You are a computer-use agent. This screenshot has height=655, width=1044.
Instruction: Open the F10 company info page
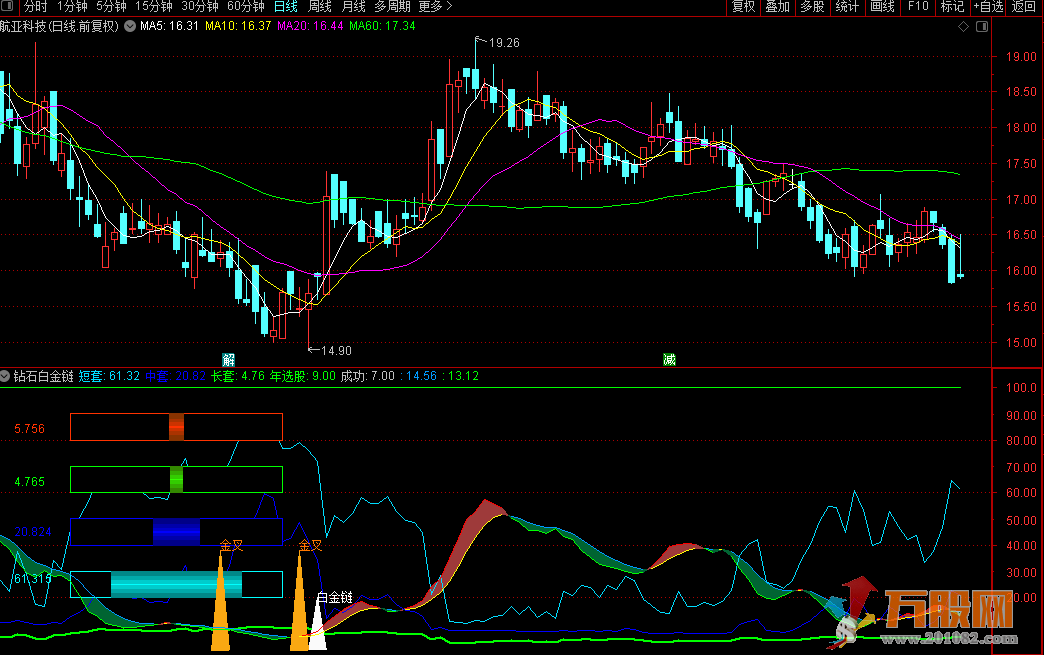918,7
